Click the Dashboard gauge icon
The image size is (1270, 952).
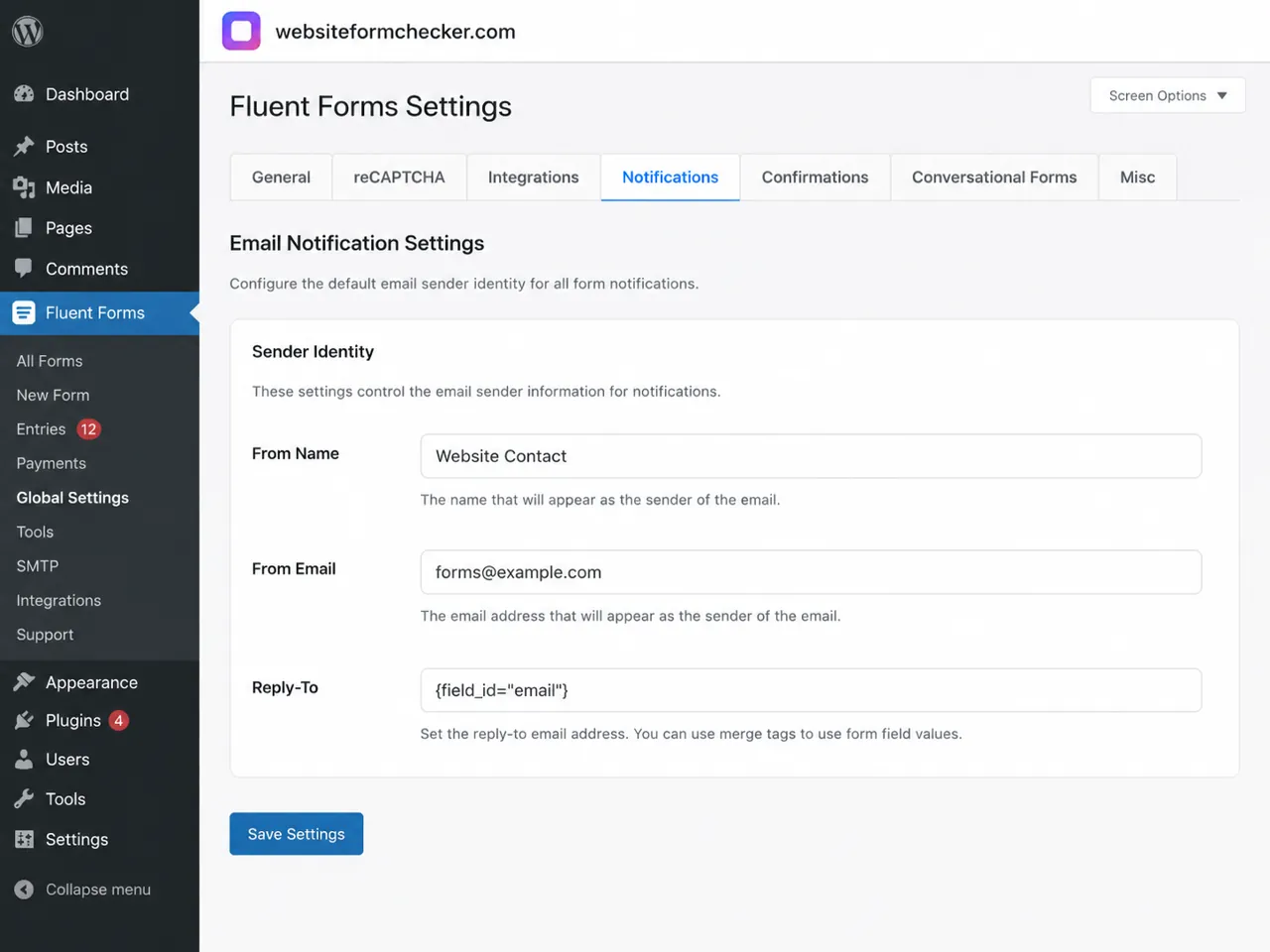coord(24,94)
